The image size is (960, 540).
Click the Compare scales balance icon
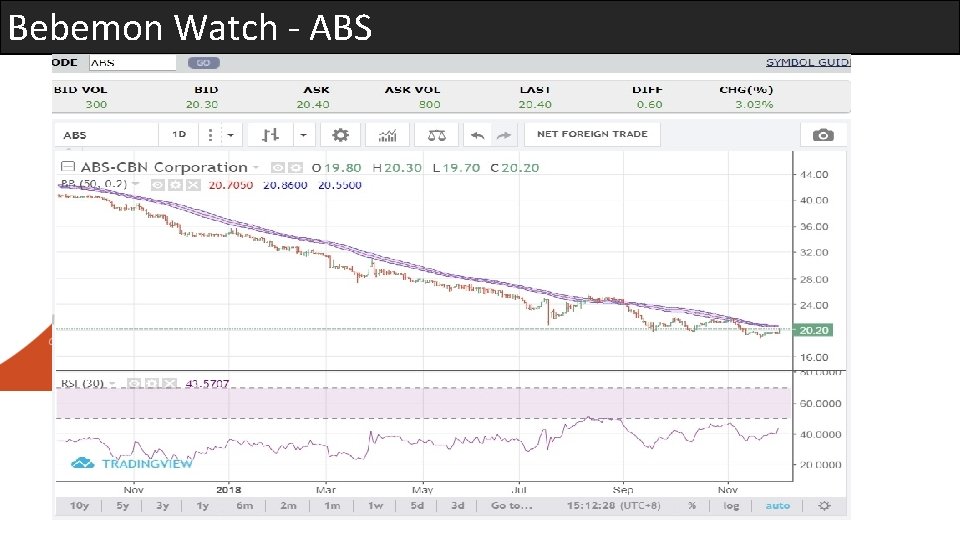tap(437, 135)
